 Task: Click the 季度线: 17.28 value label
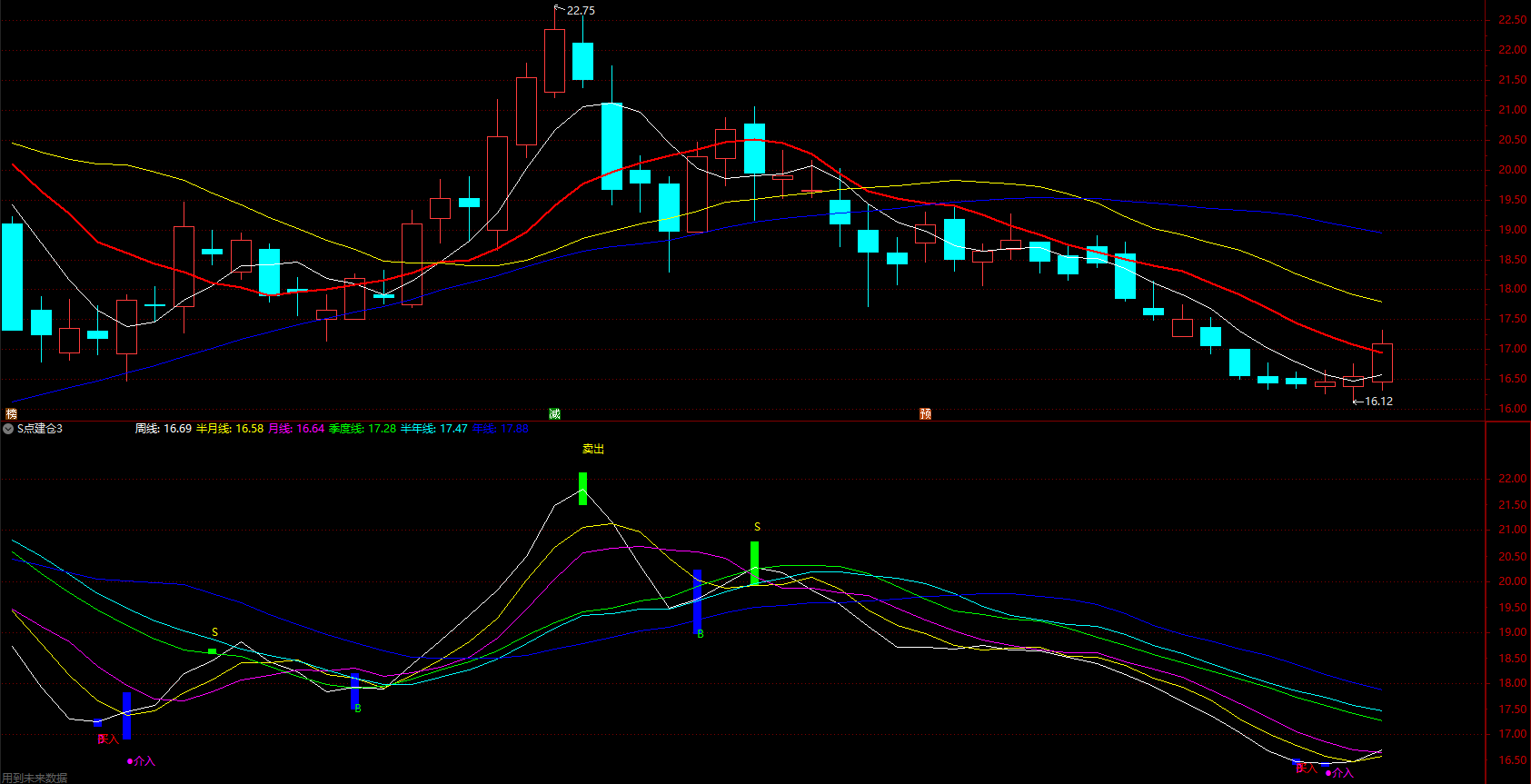pos(363,429)
